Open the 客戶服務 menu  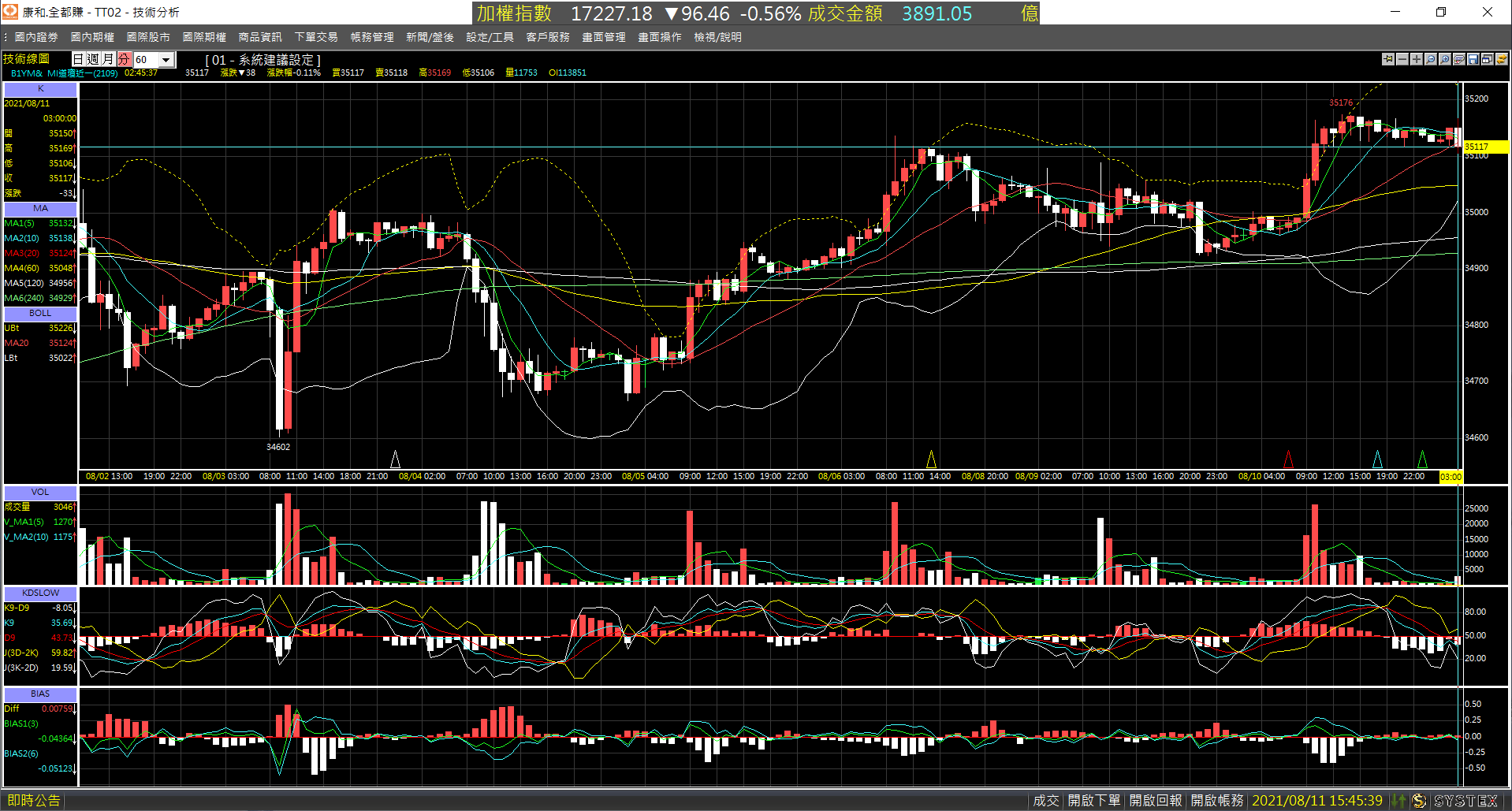(548, 37)
